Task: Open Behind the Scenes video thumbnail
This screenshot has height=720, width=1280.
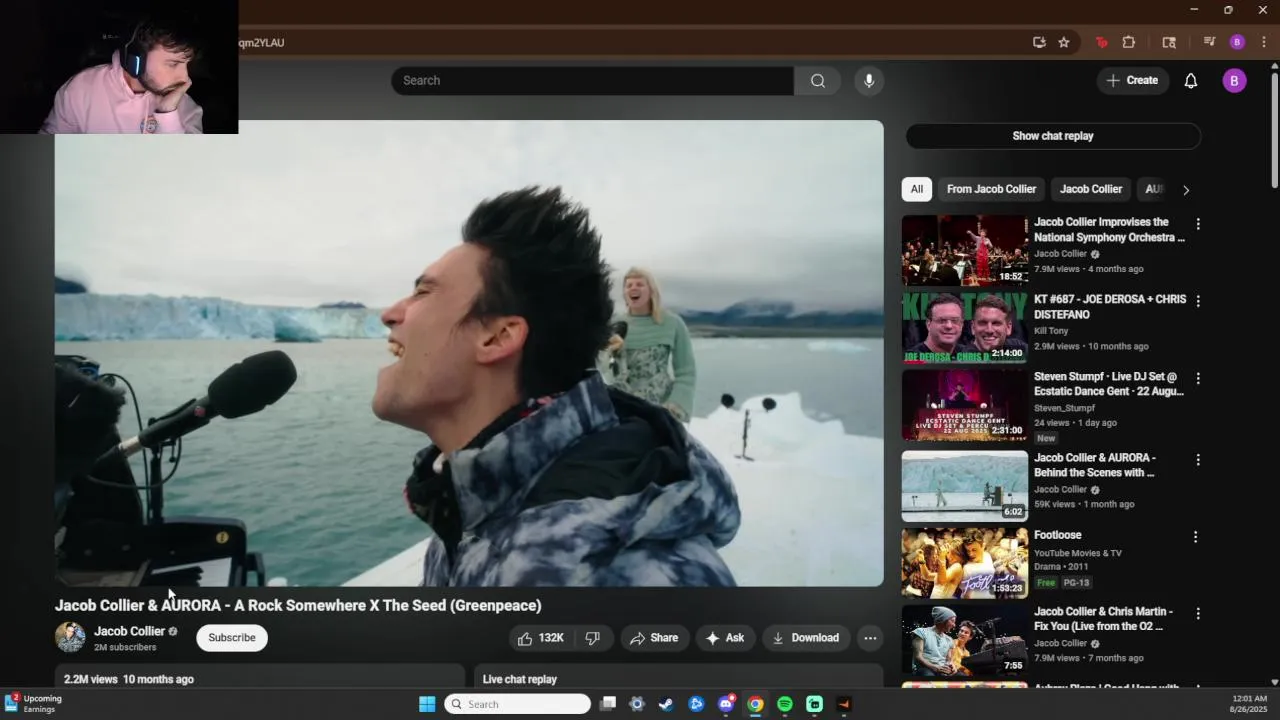Action: coord(965,486)
